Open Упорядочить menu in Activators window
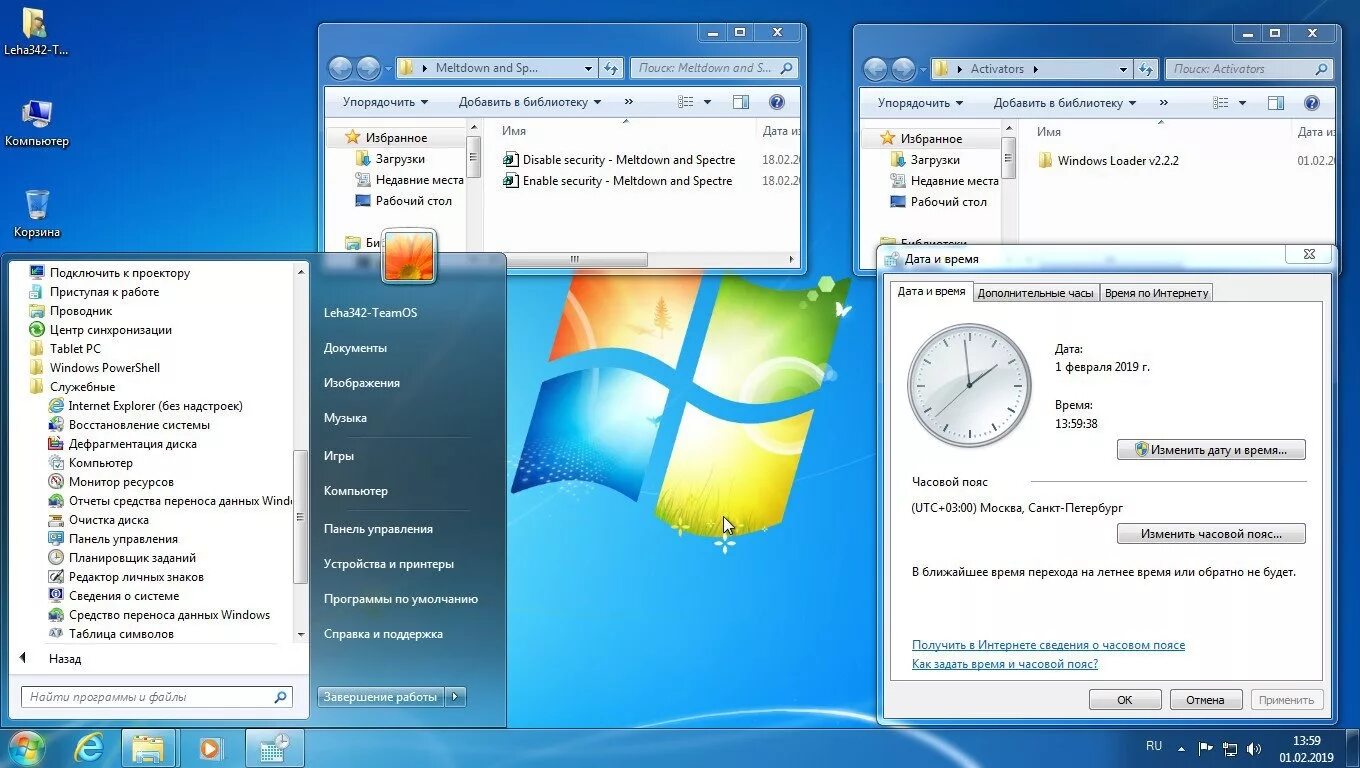The height and width of the screenshot is (768, 1360). [x=920, y=103]
